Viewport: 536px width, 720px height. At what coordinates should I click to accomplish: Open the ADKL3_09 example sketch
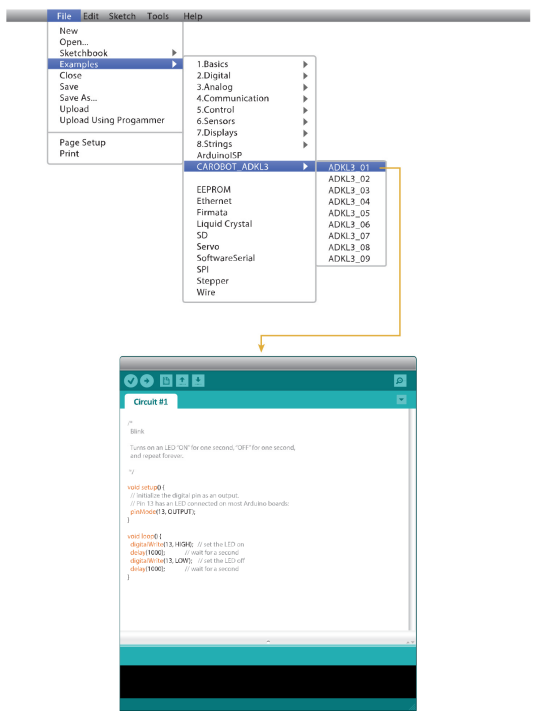click(x=351, y=259)
